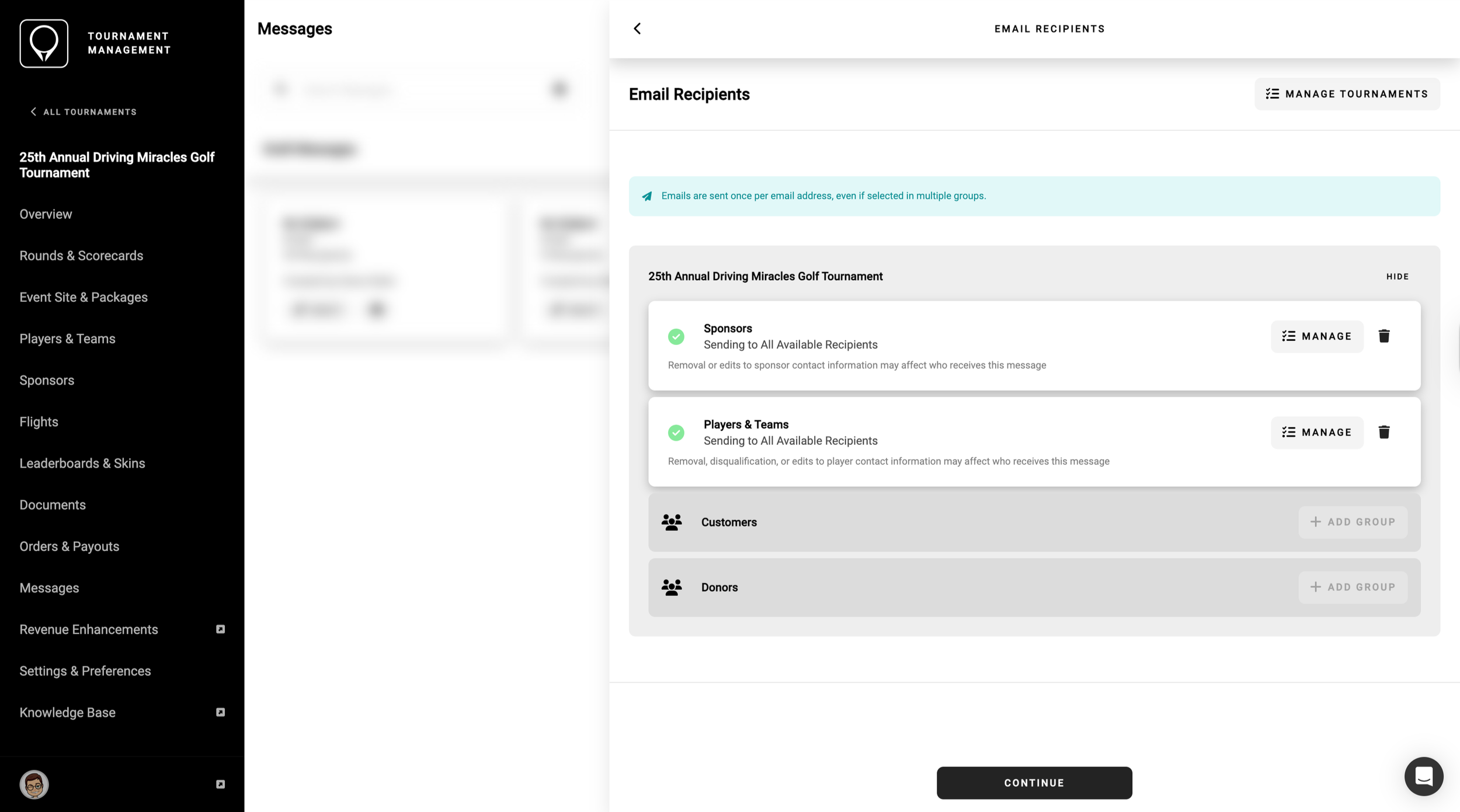Navigate to Event Site & Packages
Screen dimensions: 1460x812
(84, 297)
